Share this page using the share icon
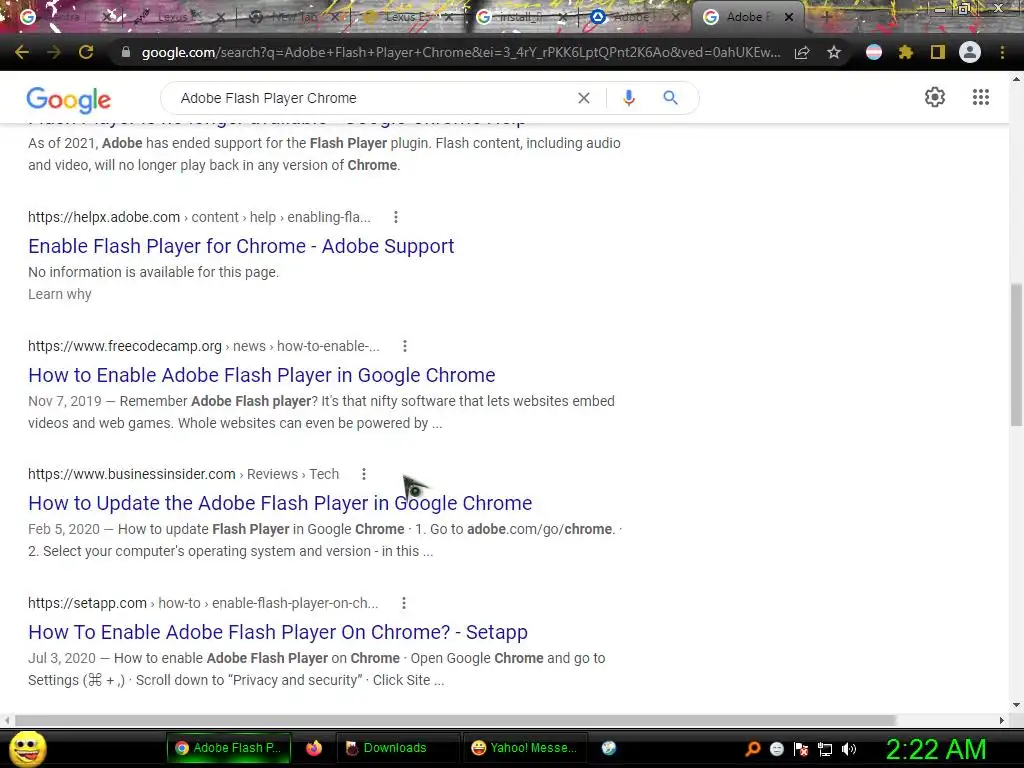 802,52
